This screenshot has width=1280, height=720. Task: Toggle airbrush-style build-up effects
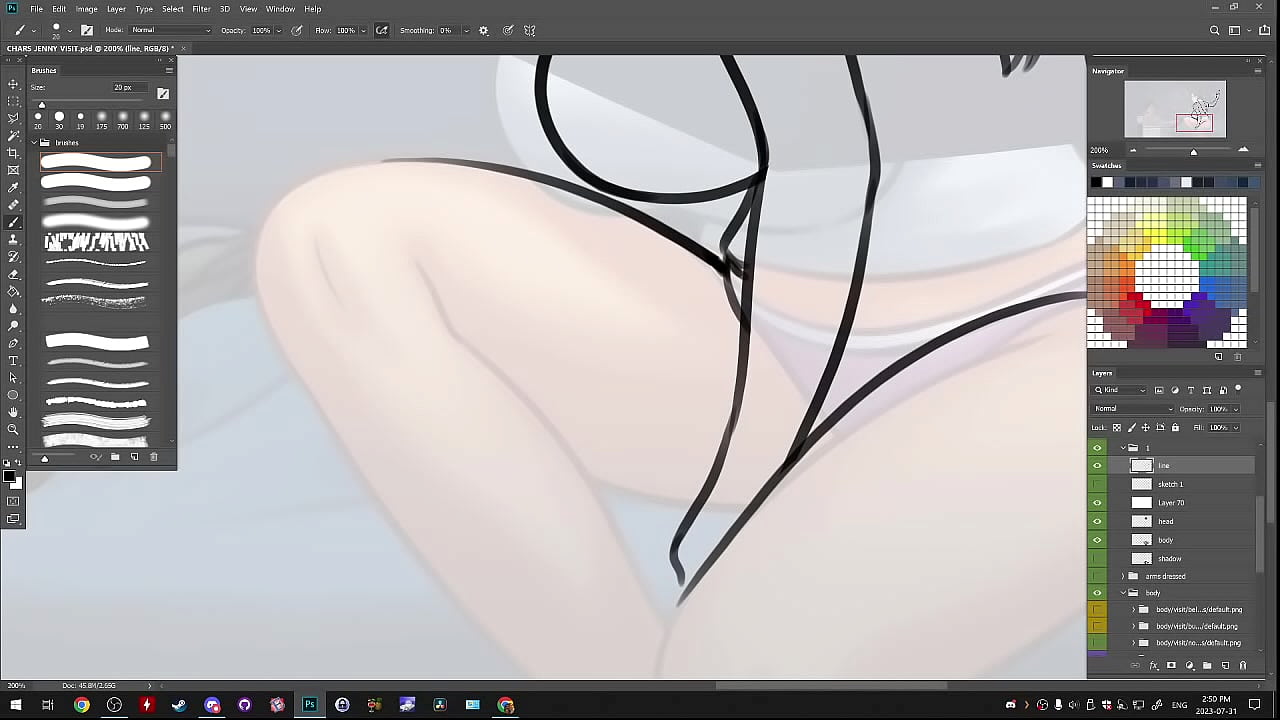click(381, 31)
